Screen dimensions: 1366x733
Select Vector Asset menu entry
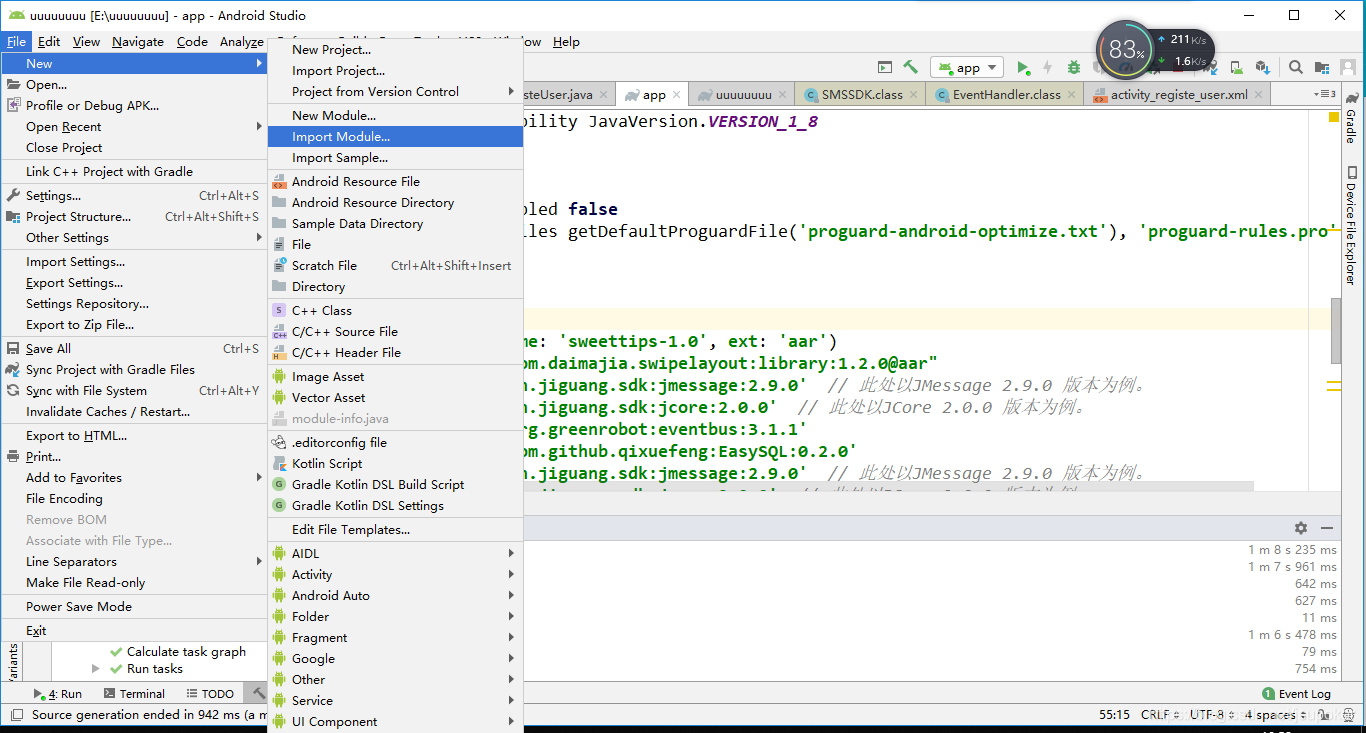[395, 397]
